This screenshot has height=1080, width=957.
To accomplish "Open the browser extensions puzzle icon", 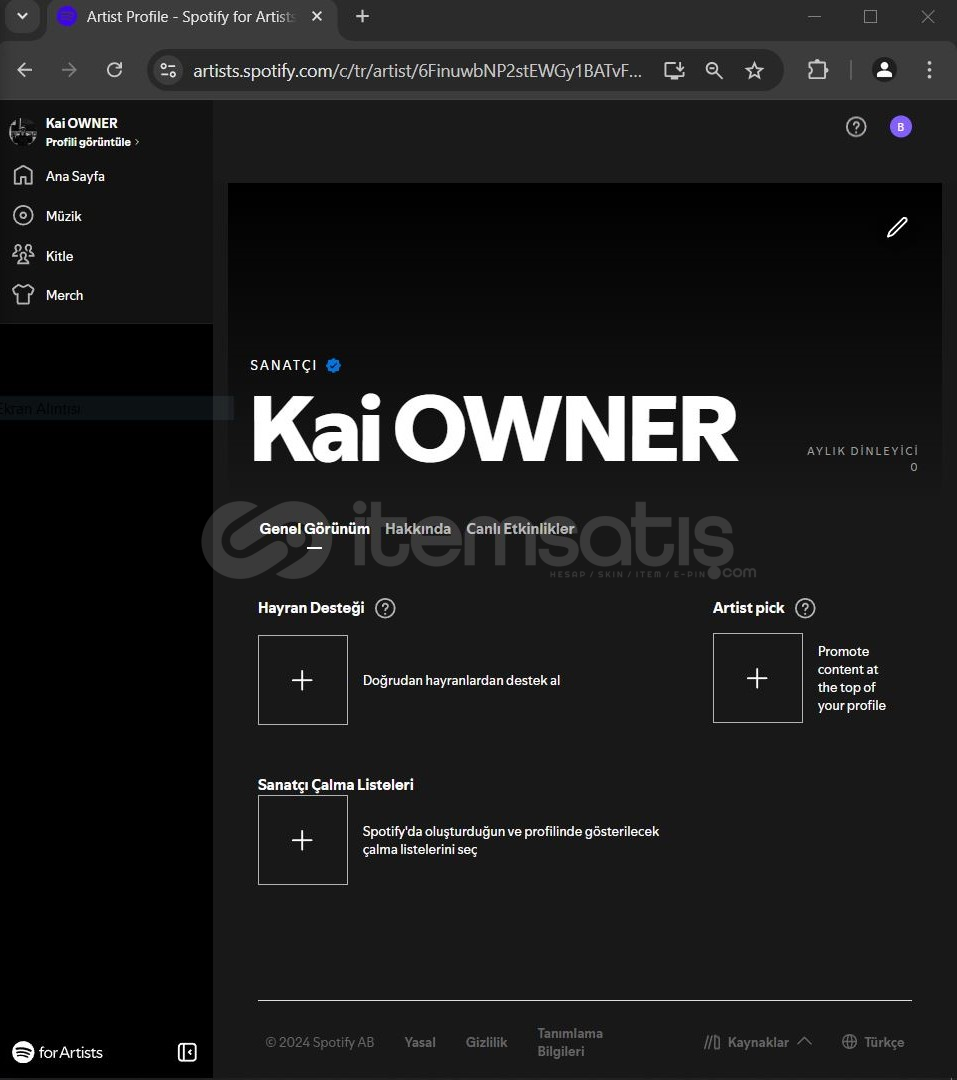I will point(818,70).
